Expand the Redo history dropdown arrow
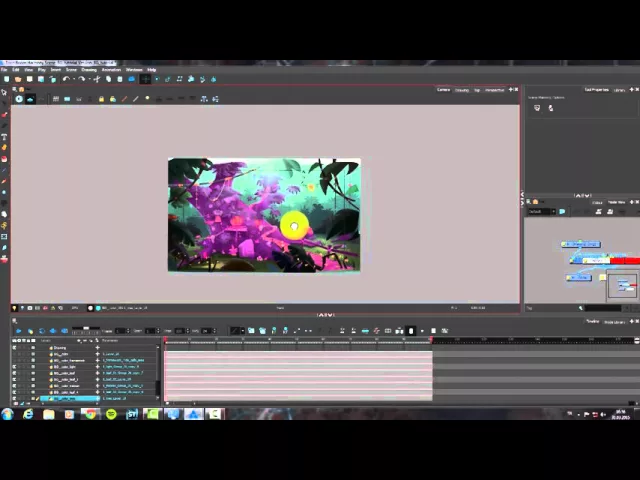 click(89, 79)
